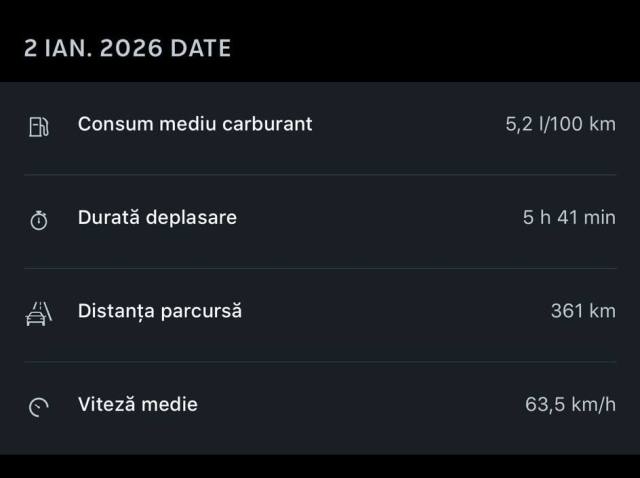Click the 5,2 l/100 km value
Viewport: 640px width, 478px height.
(560, 124)
